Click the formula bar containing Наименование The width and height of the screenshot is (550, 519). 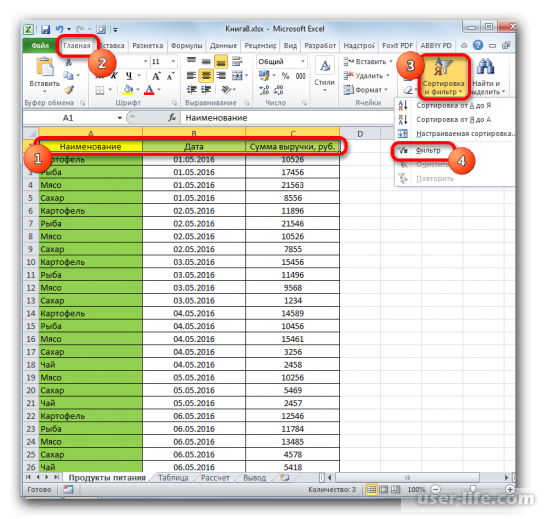pos(287,118)
